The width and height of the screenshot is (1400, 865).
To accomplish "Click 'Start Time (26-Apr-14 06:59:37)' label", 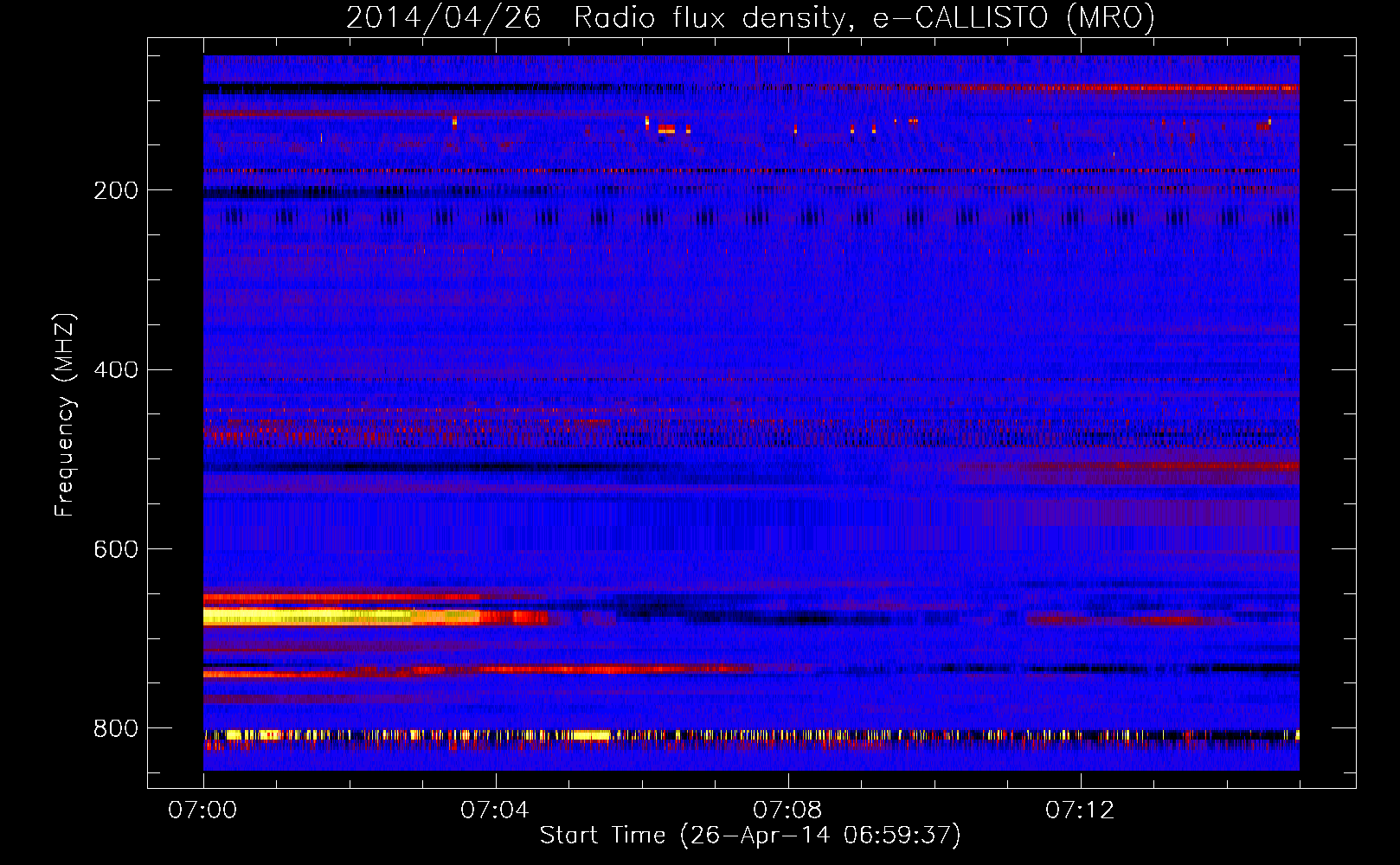I will click(x=750, y=836).
